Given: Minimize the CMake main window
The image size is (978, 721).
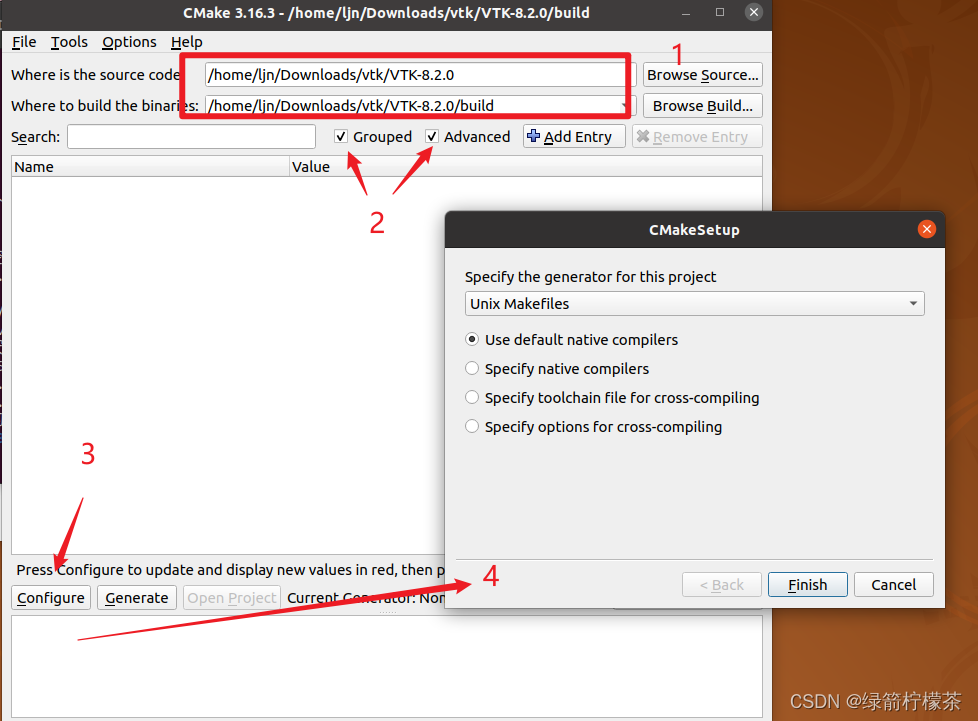Looking at the screenshot, I should 686,12.
